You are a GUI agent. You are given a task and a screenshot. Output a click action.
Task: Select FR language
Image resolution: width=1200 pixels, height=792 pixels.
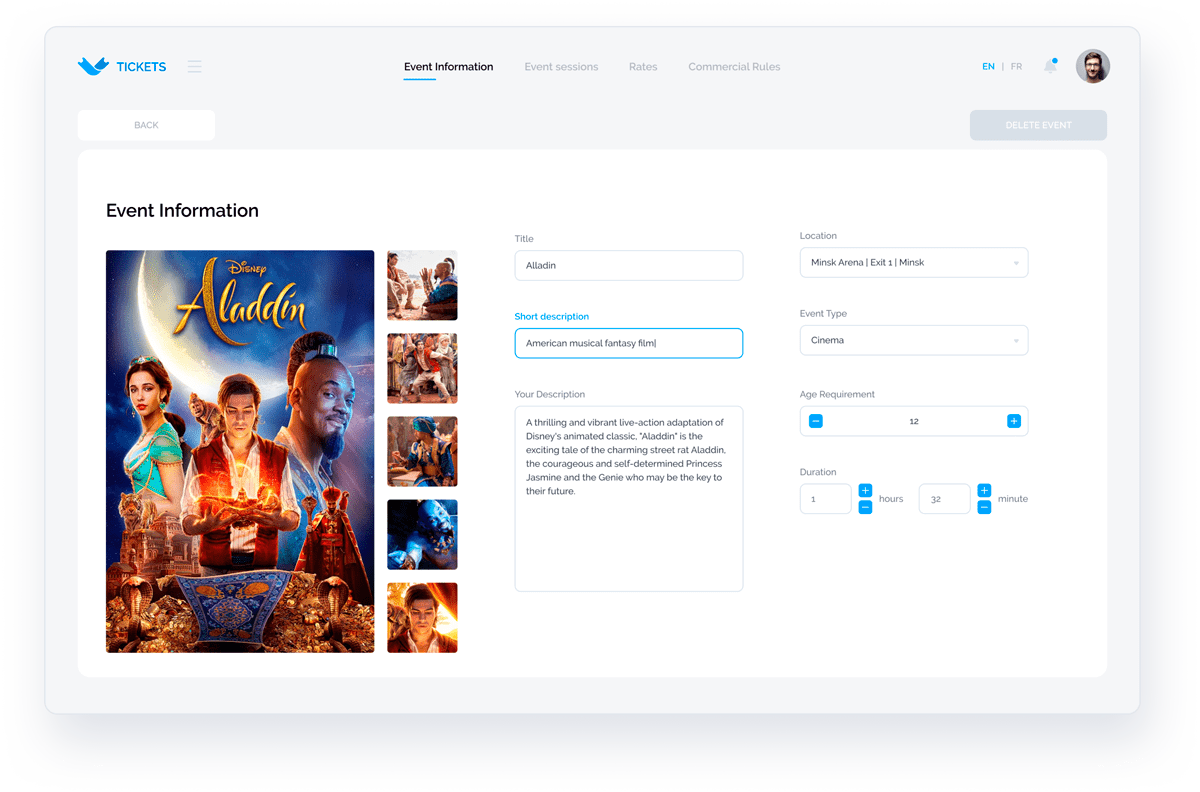(x=1016, y=67)
